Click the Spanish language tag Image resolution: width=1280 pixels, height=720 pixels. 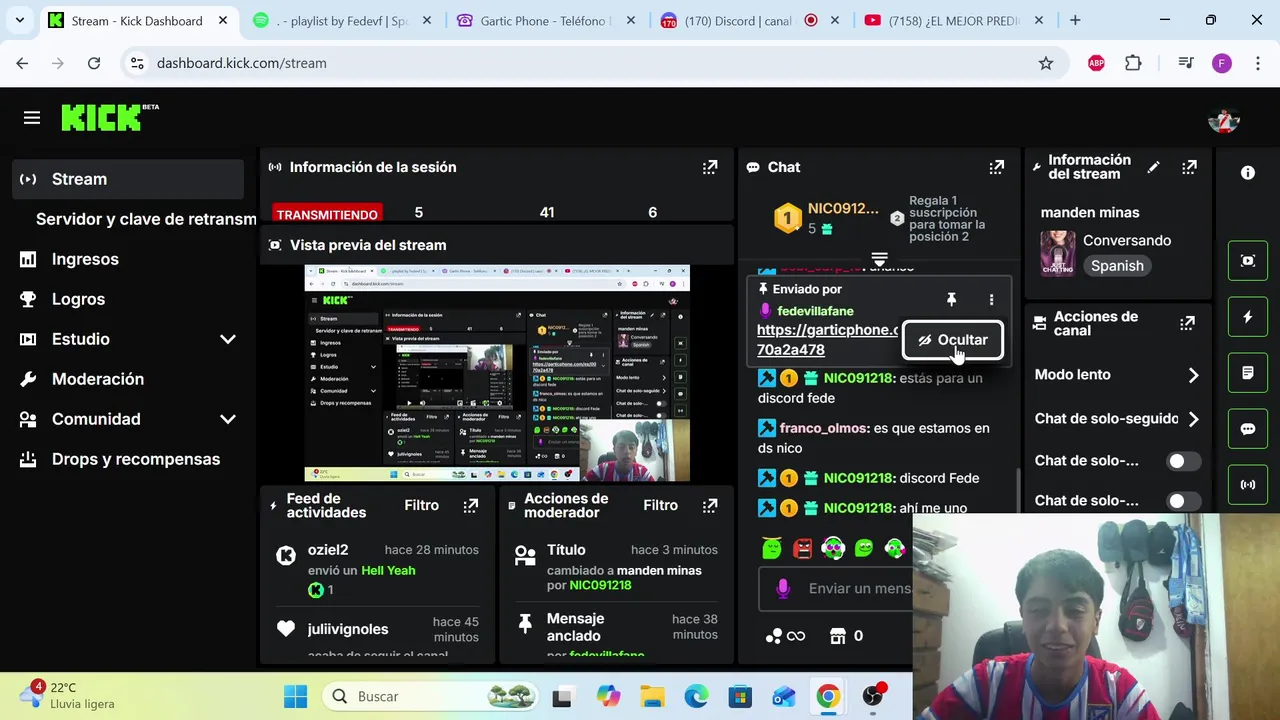1117,266
